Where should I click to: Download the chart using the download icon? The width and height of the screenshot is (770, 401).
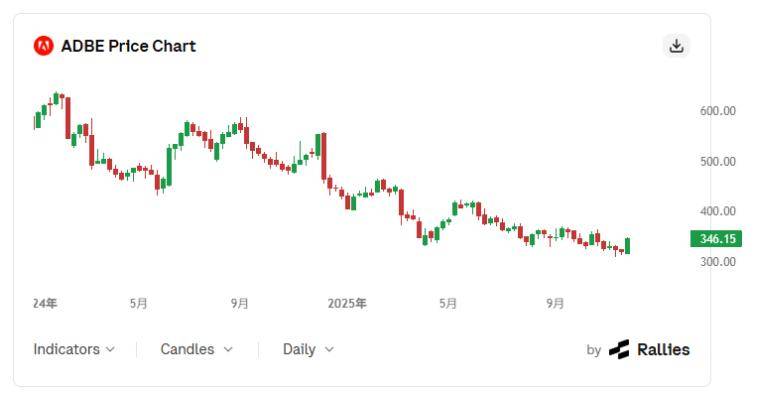(x=677, y=46)
